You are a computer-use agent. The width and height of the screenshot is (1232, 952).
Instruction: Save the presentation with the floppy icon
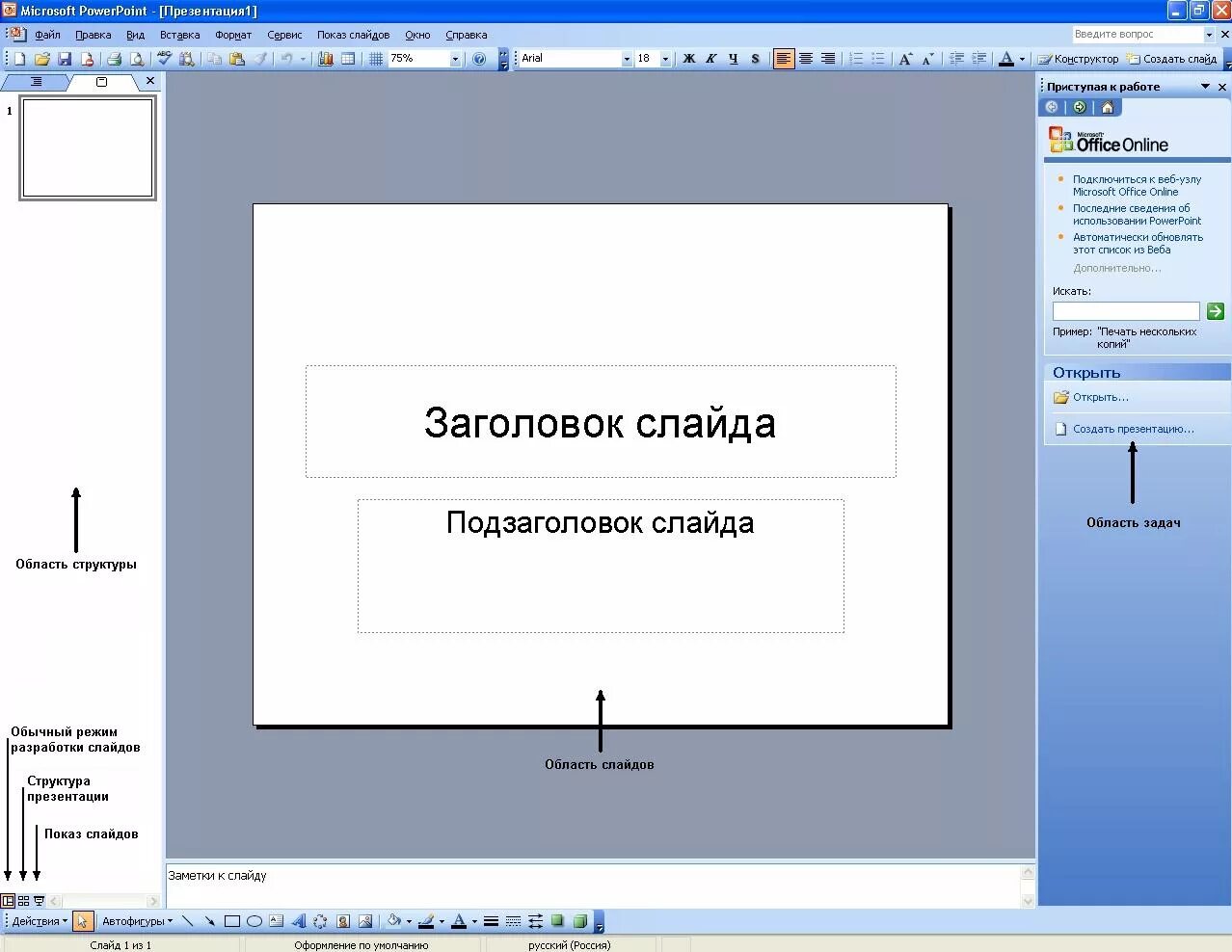(x=65, y=59)
